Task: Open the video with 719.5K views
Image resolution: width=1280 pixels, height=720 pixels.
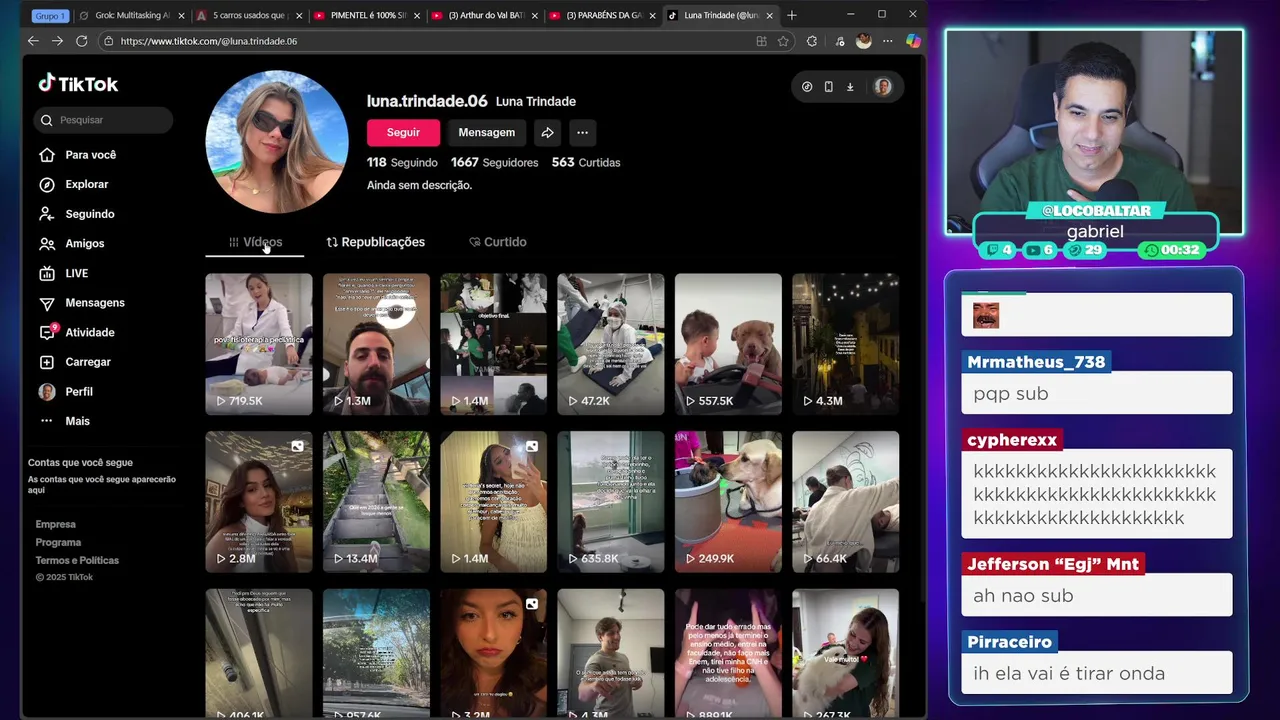Action: 259,344
